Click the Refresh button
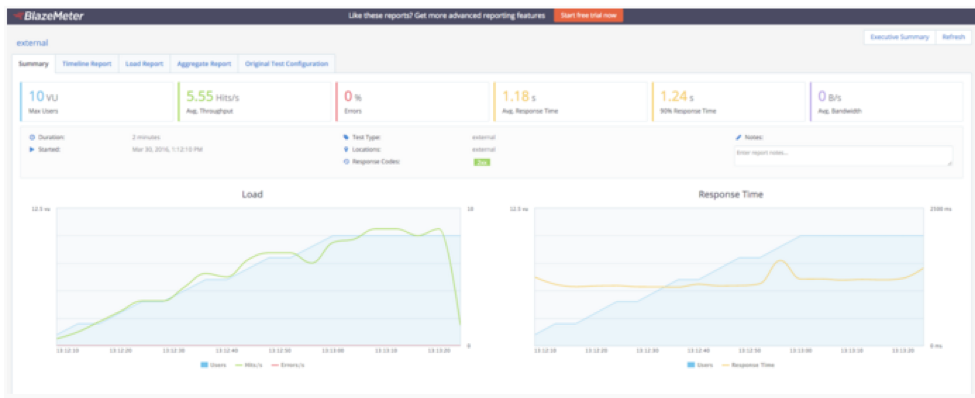975x398 pixels. click(953, 37)
